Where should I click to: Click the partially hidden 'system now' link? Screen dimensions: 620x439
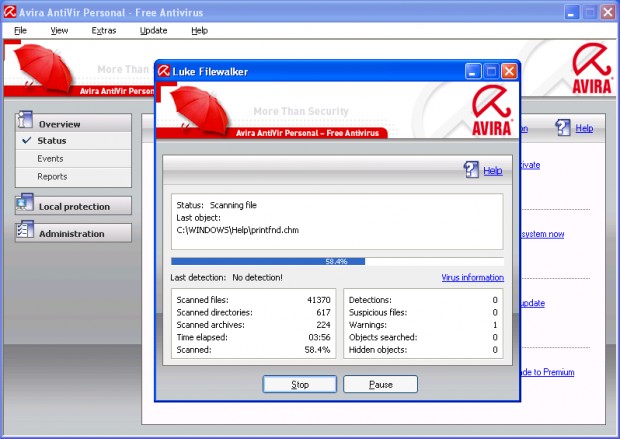(x=542, y=234)
